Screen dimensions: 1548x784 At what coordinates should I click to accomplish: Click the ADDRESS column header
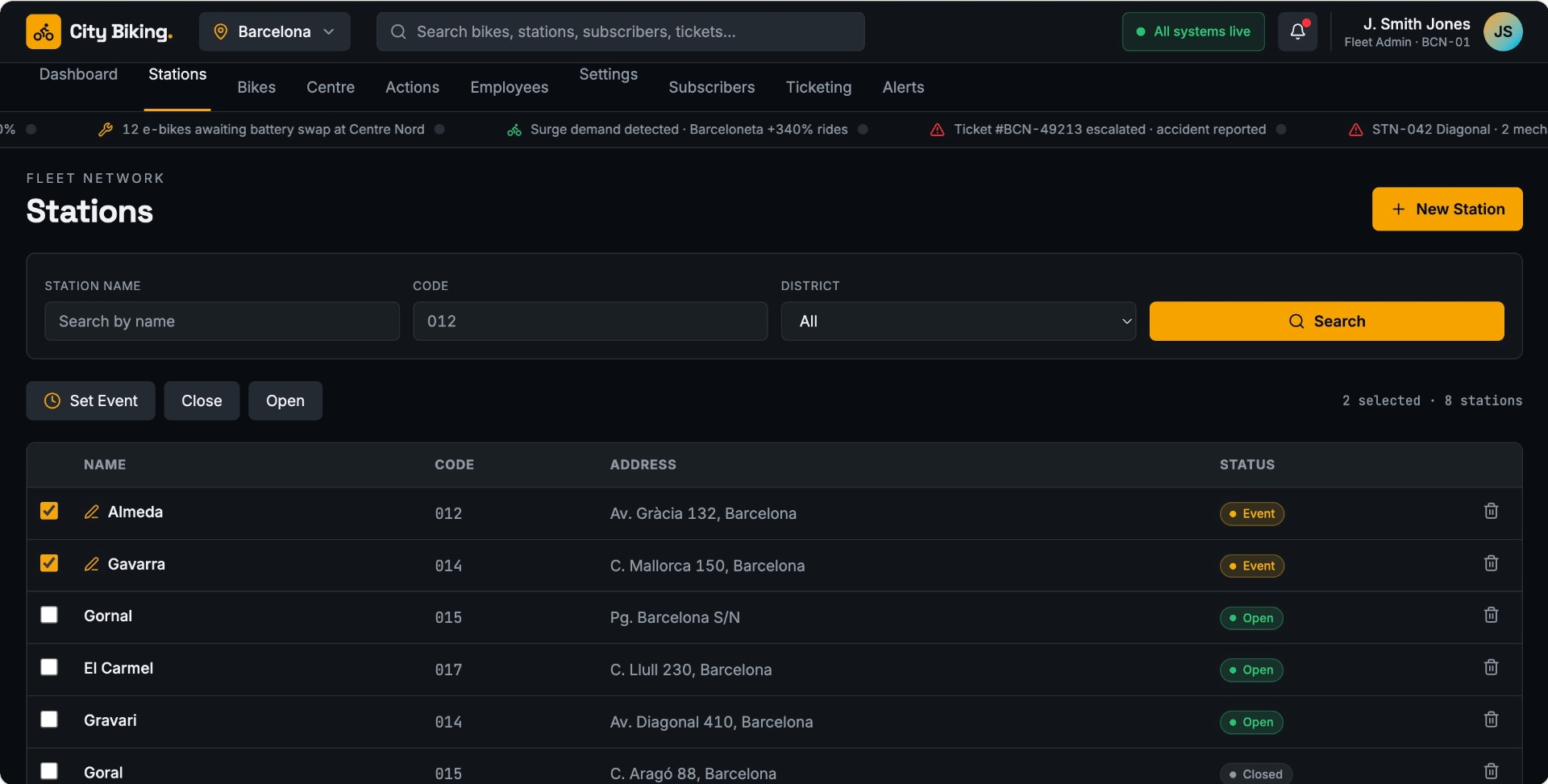click(x=643, y=465)
